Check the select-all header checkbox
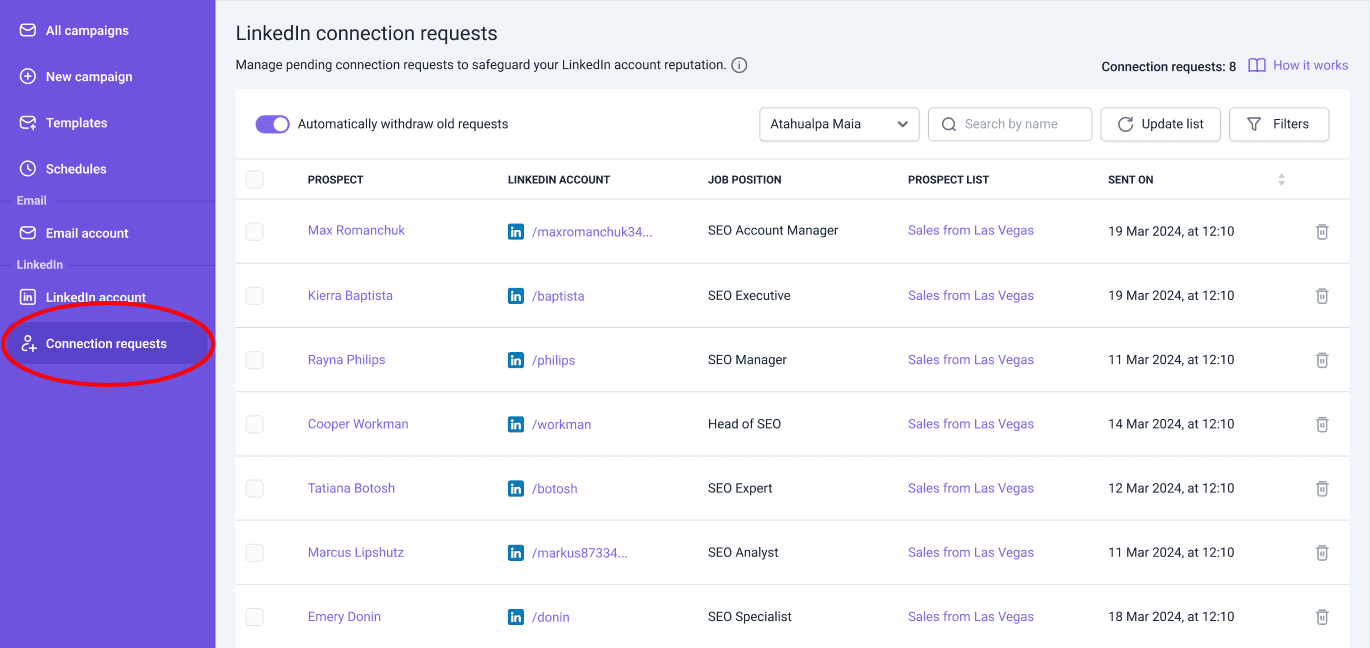Image resolution: width=1370 pixels, height=648 pixels. (255, 180)
